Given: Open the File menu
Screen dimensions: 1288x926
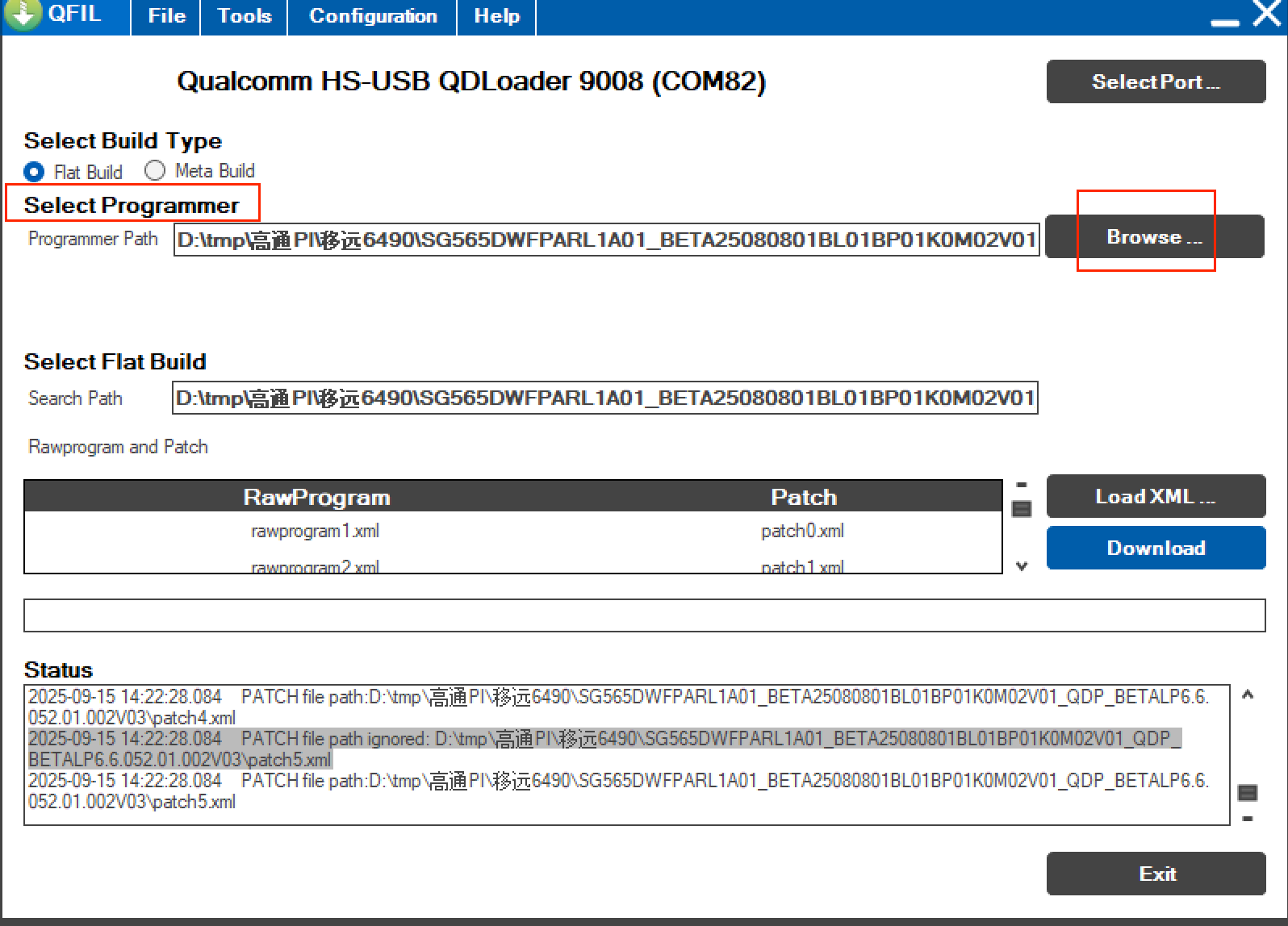Looking at the screenshot, I should [166, 16].
